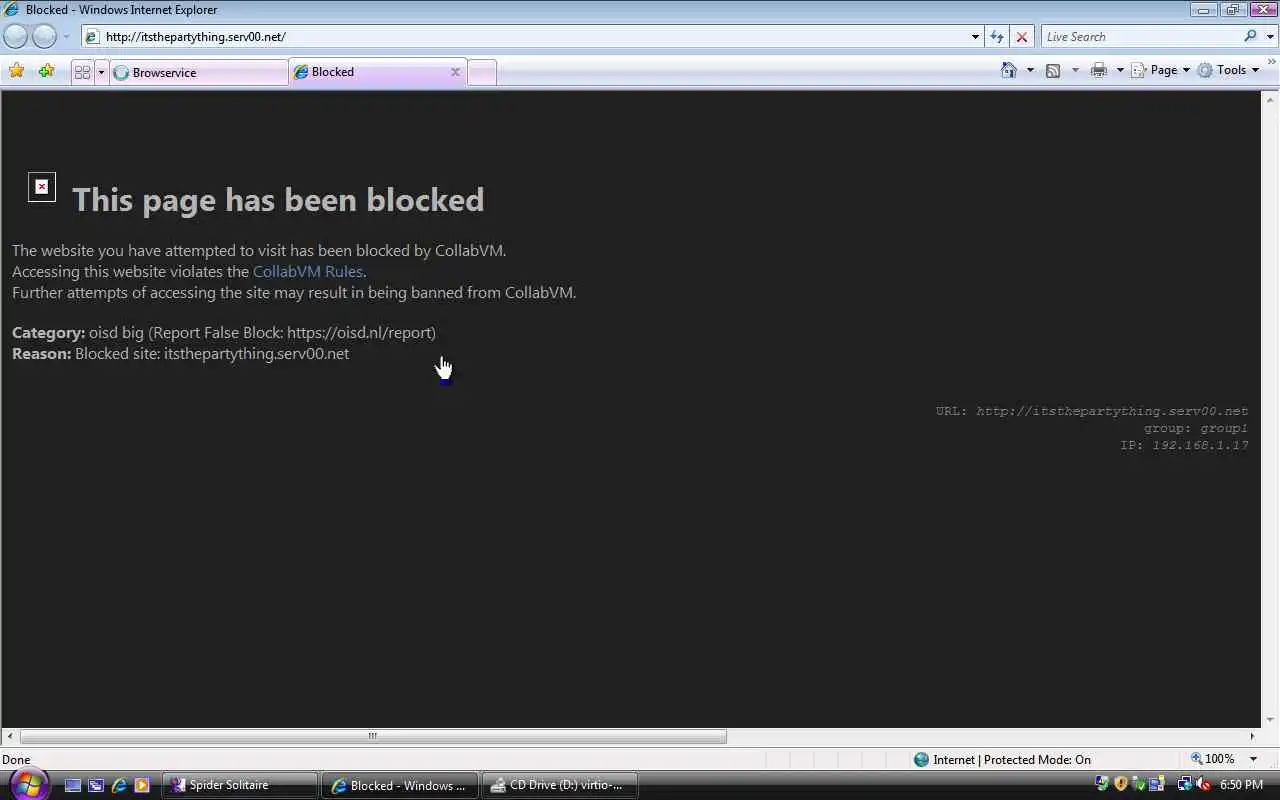The width and height of the screenshot is (1280, 800).
Task: Click the yellow security shield tray icon
Action: point(1121,785)
